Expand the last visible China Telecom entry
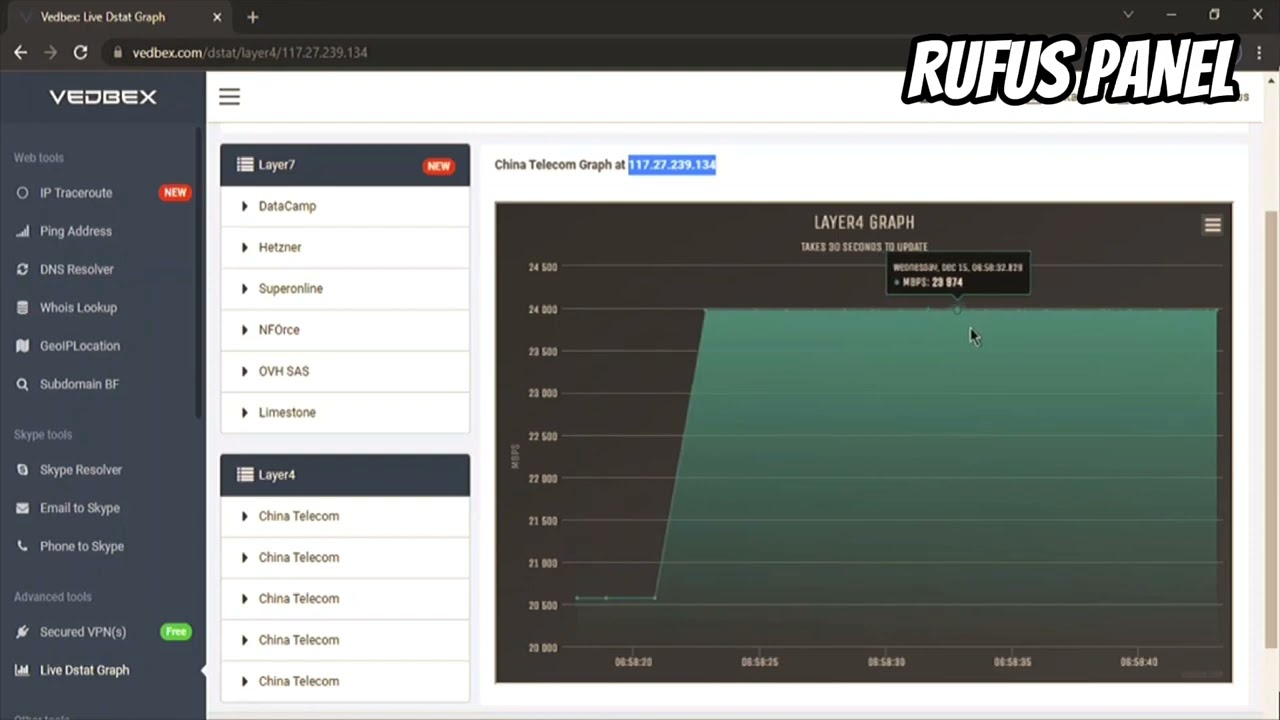The width and height of the screenshot is (1280, 720). coord(345,681)
